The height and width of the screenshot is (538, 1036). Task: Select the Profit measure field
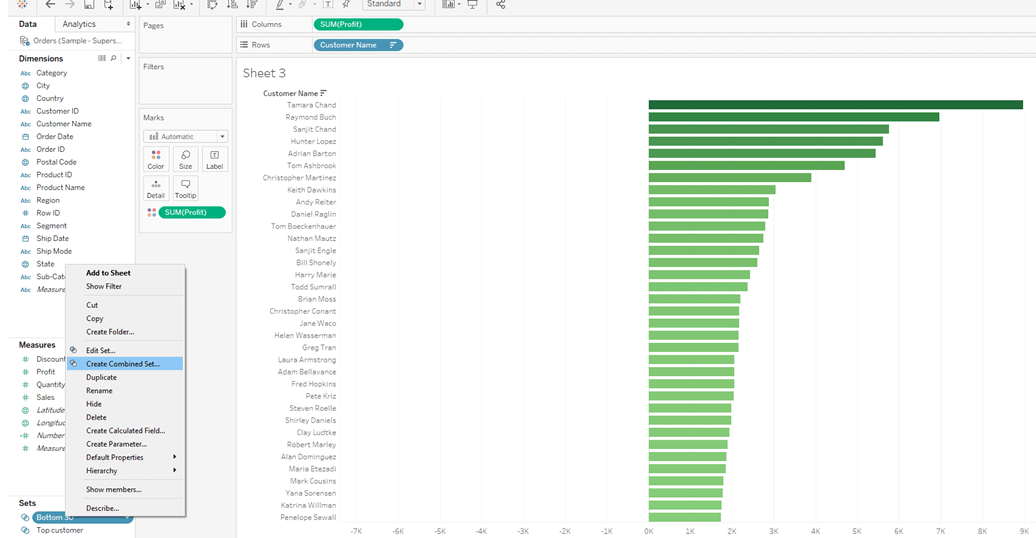coord(46,372)
